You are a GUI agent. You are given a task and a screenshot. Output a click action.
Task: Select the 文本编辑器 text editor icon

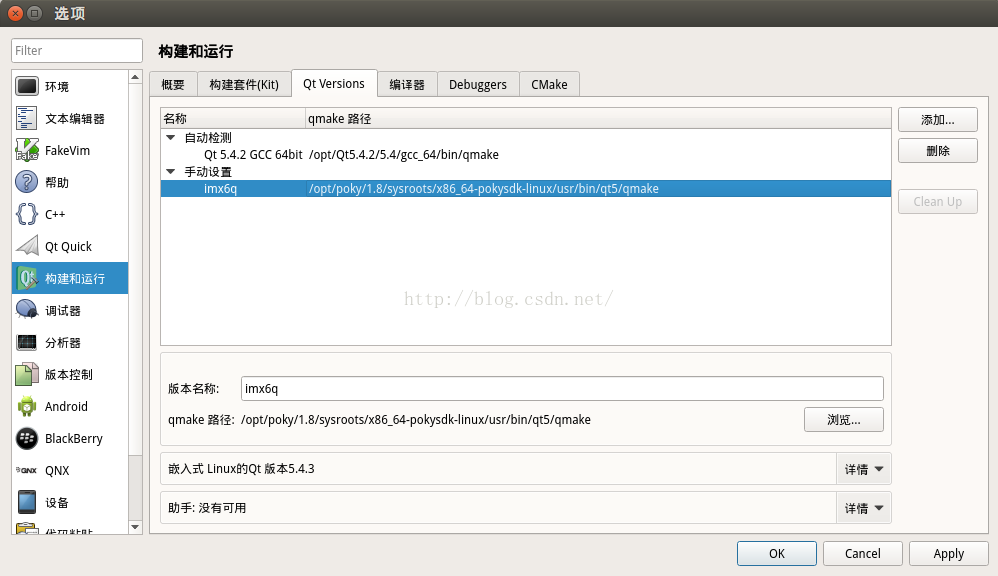click(27, 118)
